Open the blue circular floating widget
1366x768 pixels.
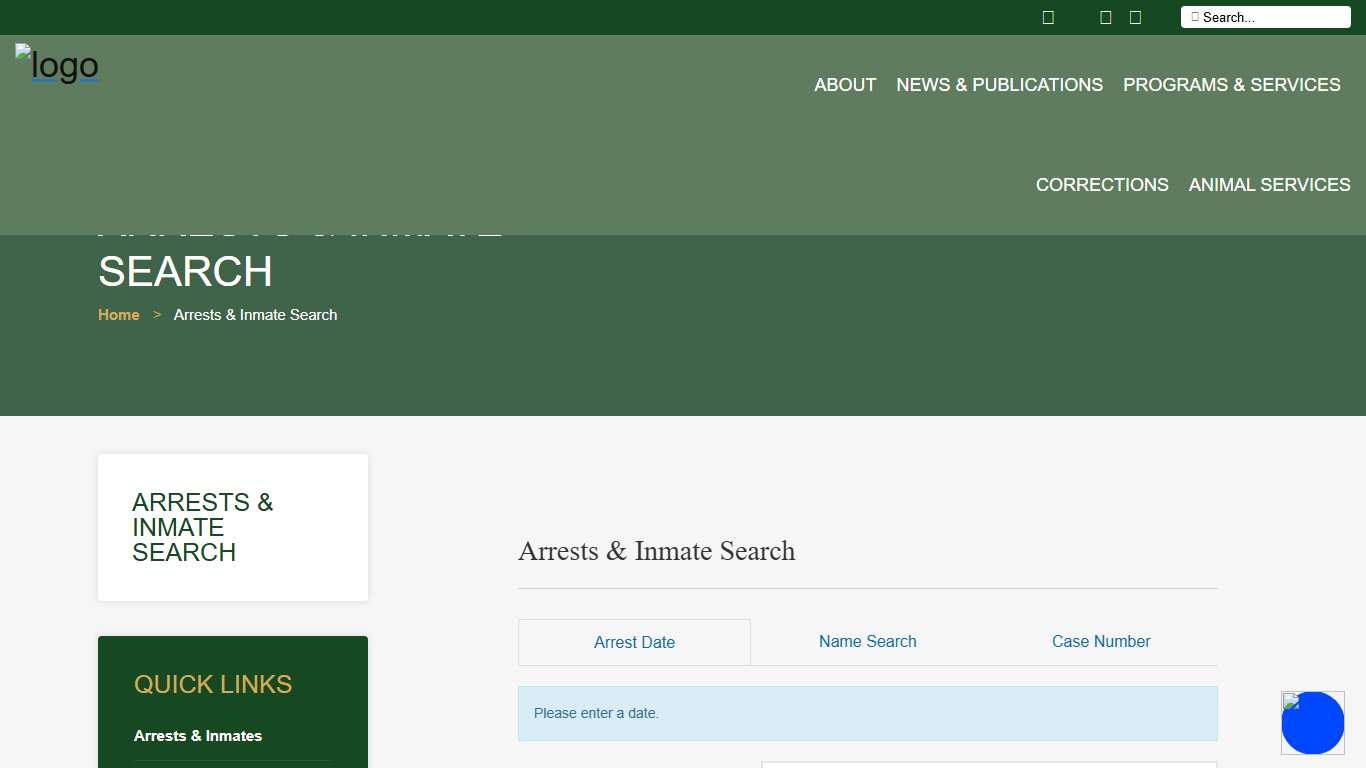(x=1312, y=723)
